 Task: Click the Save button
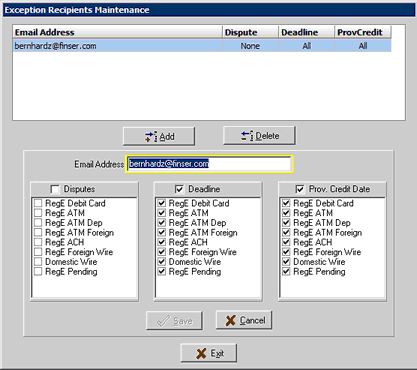coord(174,321)
